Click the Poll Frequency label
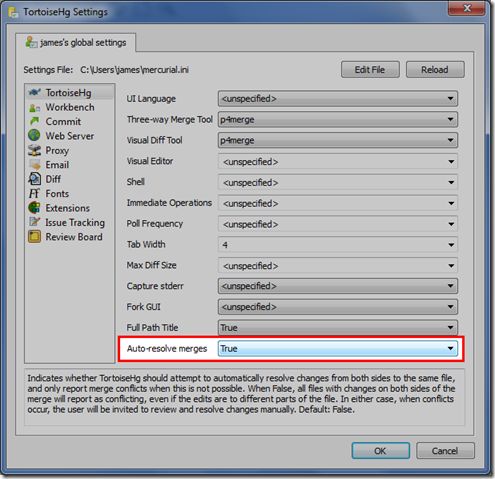 pyautogui.click(x=155, y=224)
